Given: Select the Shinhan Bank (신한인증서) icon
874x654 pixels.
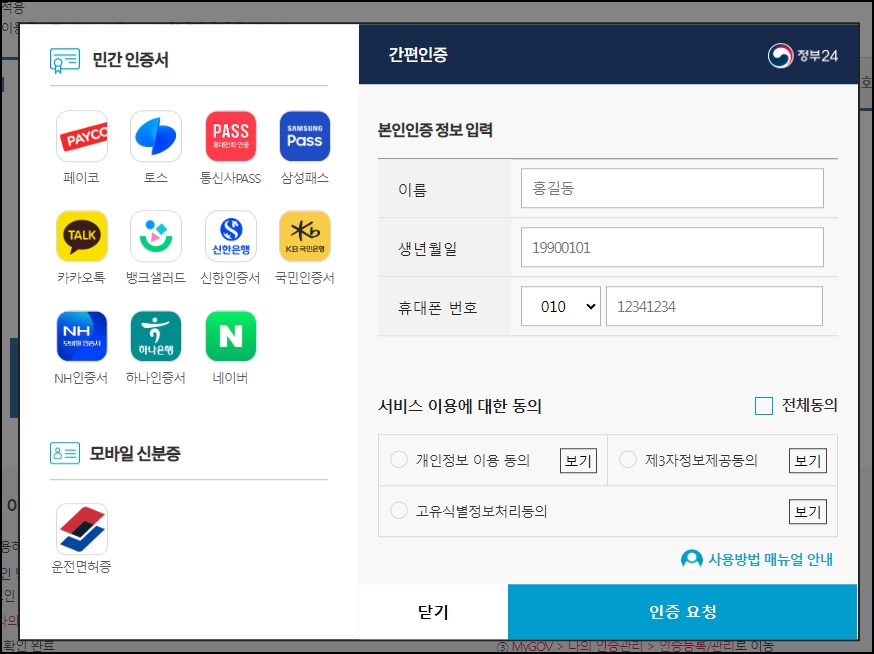Looking at the screenshot, I should coord(231,236).
